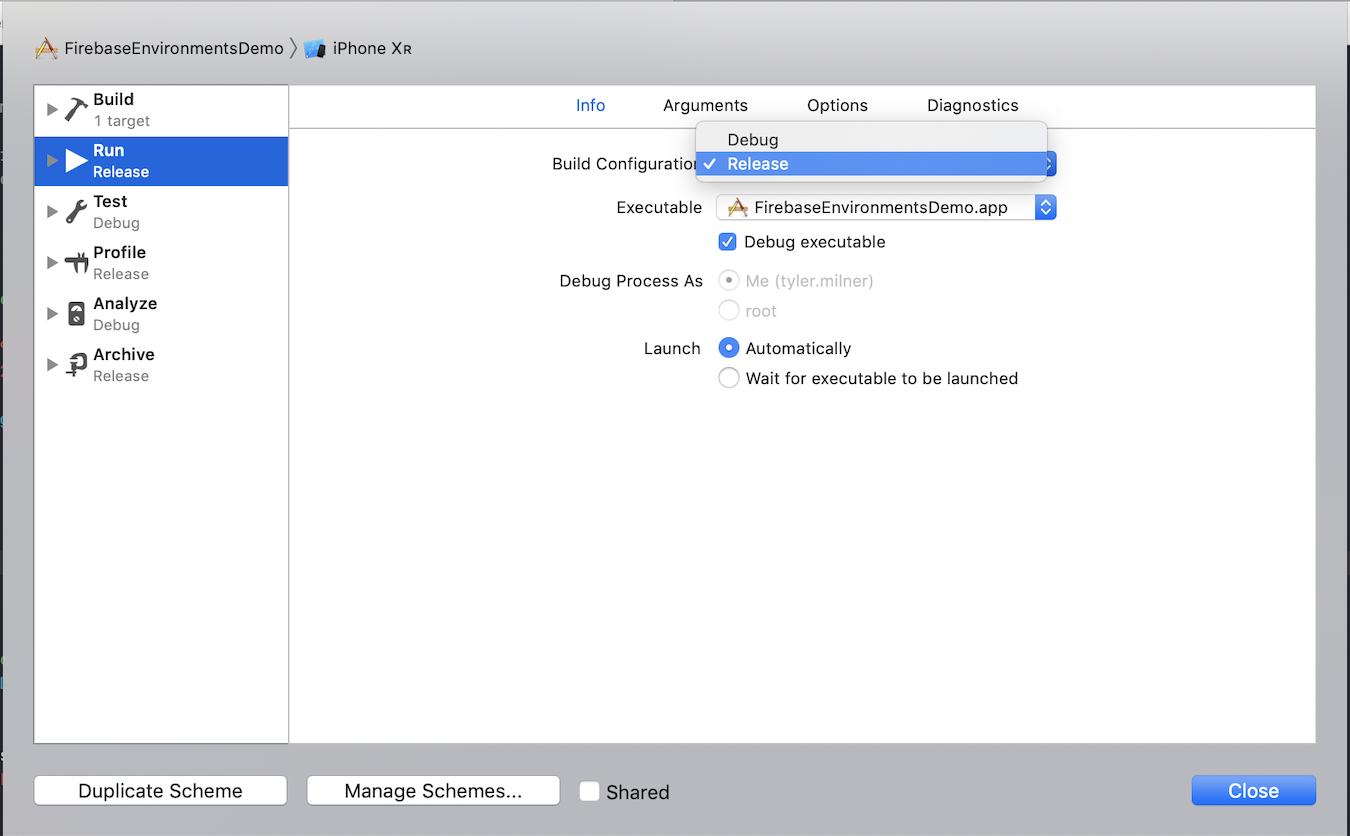
Task: Switch to the Options tab
Action: pyautogui.click(x=837, y=105)
